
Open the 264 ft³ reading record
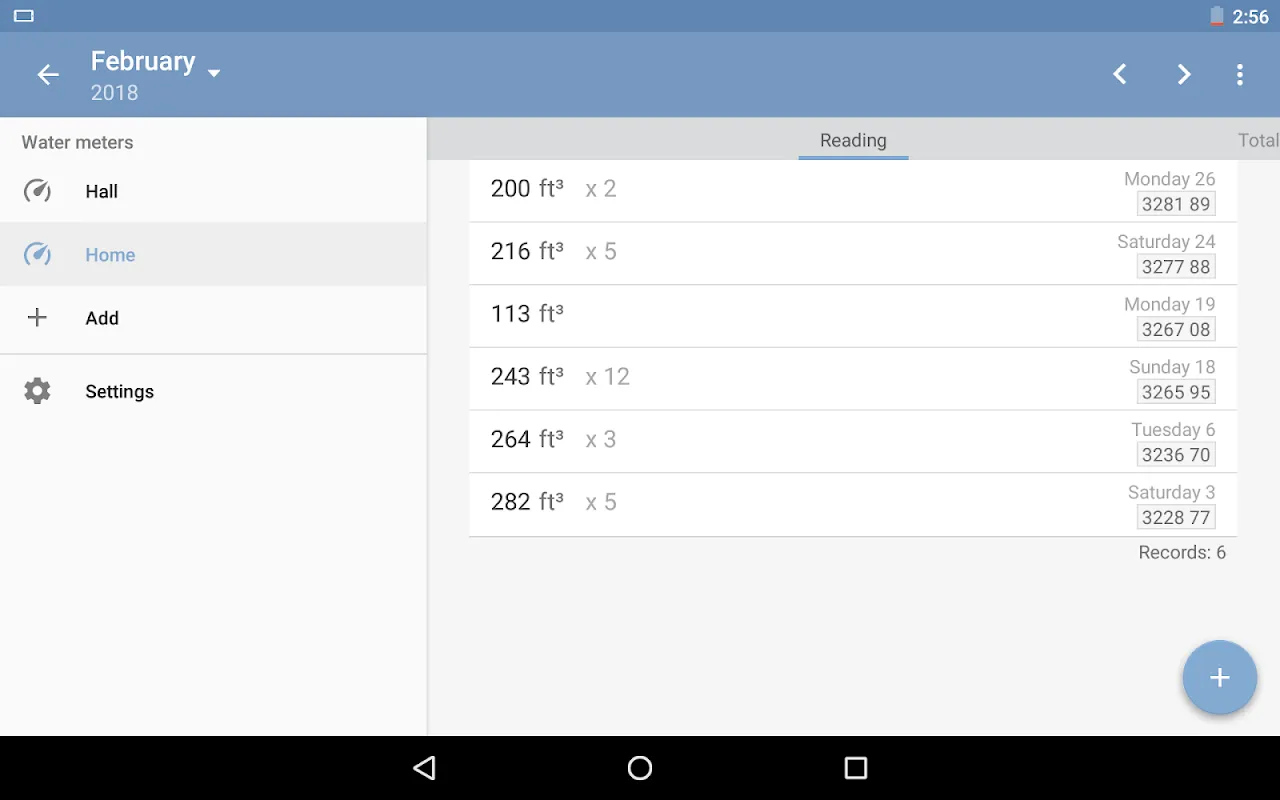click(x=853, y=441)
